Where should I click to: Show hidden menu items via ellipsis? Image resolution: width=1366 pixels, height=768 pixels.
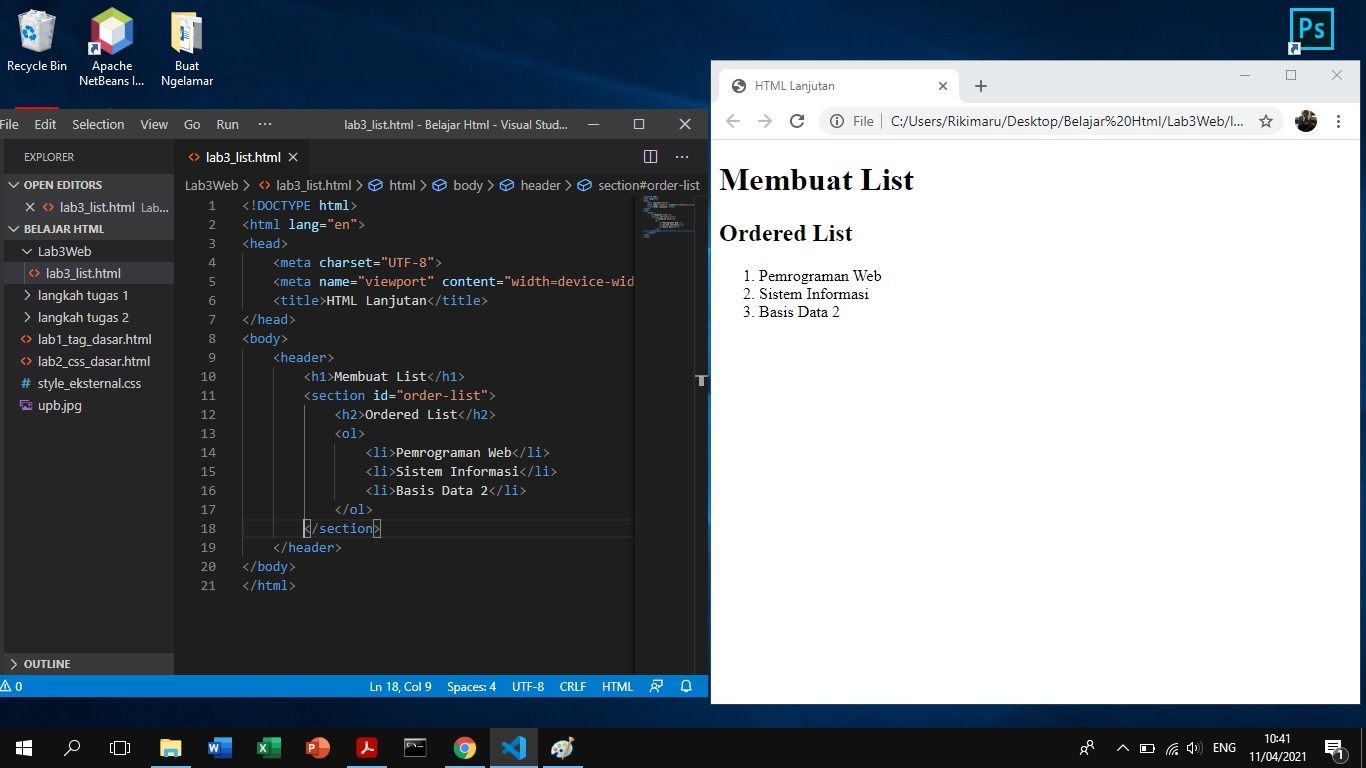(265, 125)
